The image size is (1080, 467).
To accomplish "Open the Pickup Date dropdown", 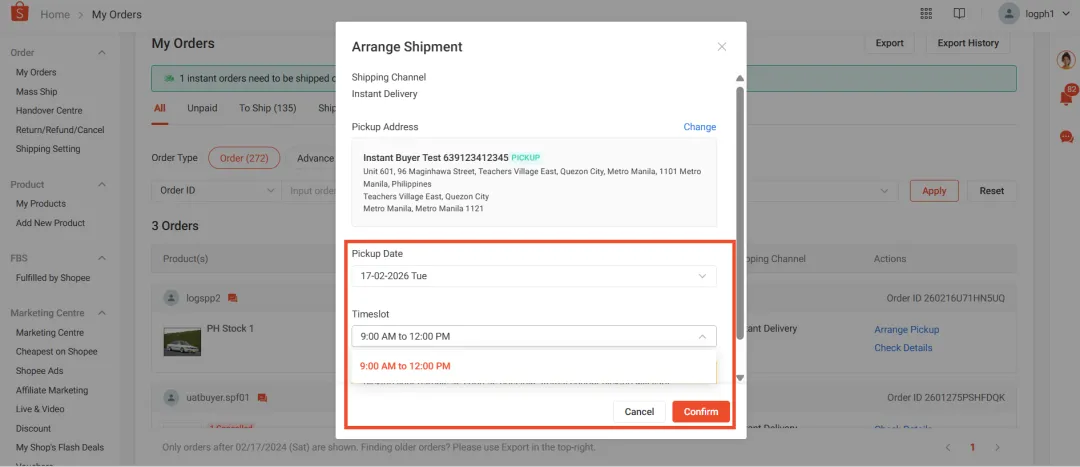I will coord(534,276).
